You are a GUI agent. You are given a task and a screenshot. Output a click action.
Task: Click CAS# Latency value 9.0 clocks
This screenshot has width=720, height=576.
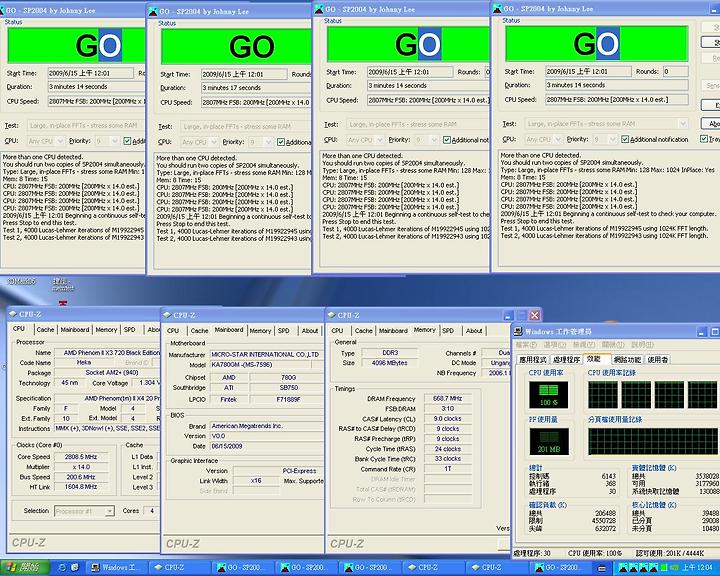click(447, 418)
